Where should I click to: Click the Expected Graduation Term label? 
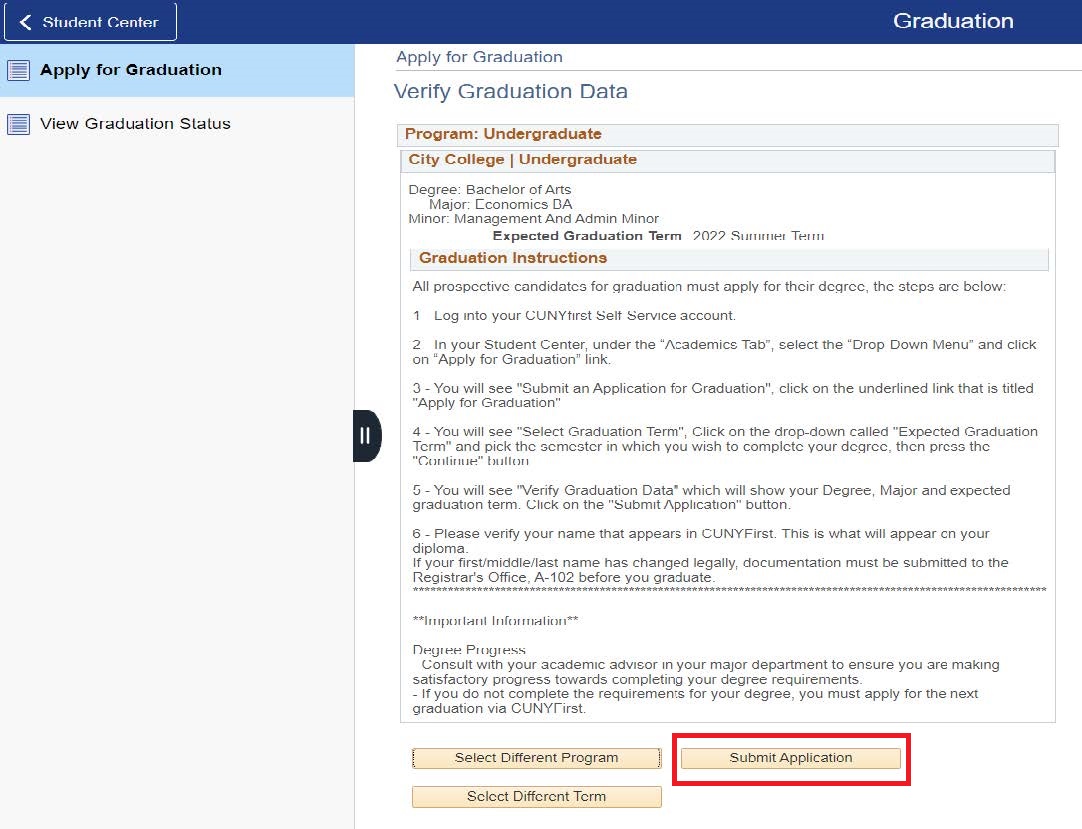[x=586, y=236]
